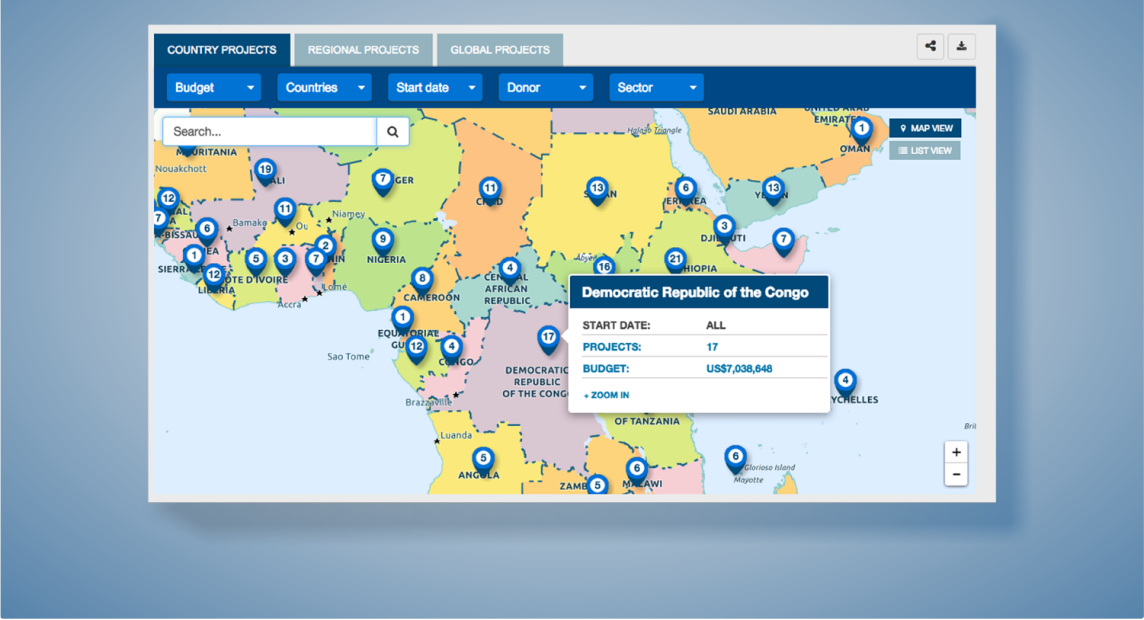
Task: Select the map pin 4 on Seychelles
Action: coord(845,382)
